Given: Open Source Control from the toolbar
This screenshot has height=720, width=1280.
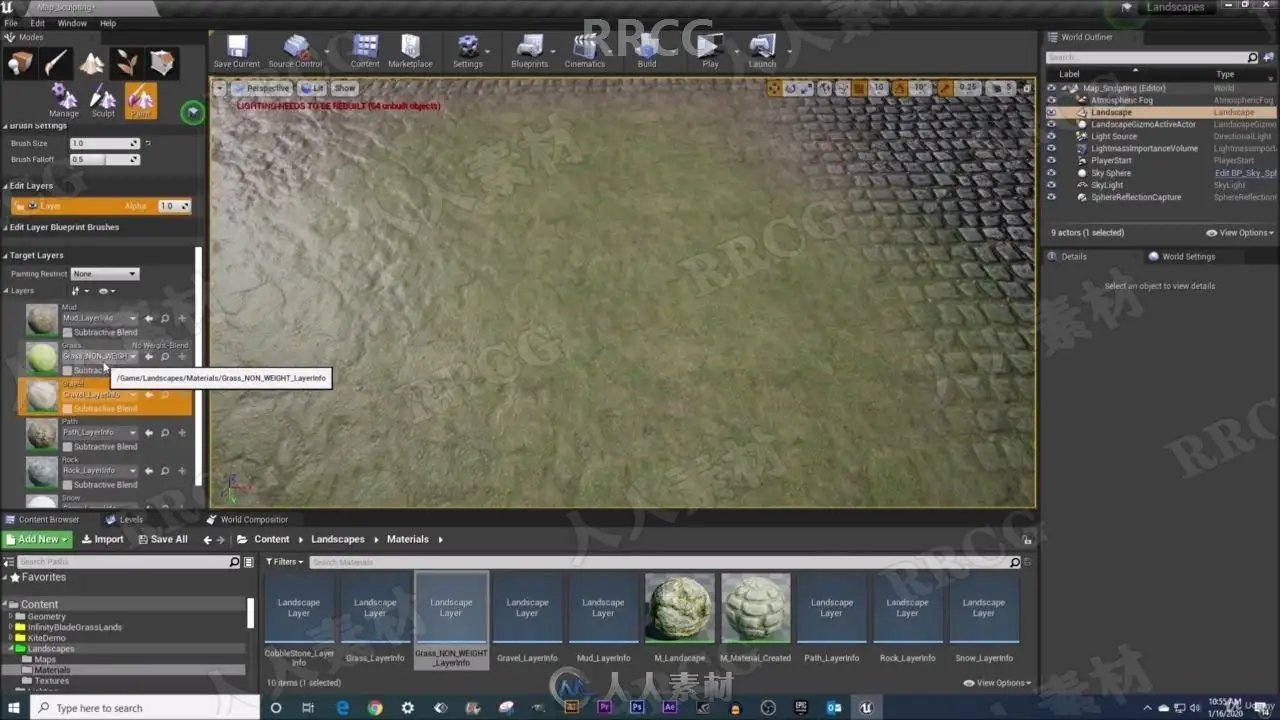Looking at the screenshot, I should [295, 52].
